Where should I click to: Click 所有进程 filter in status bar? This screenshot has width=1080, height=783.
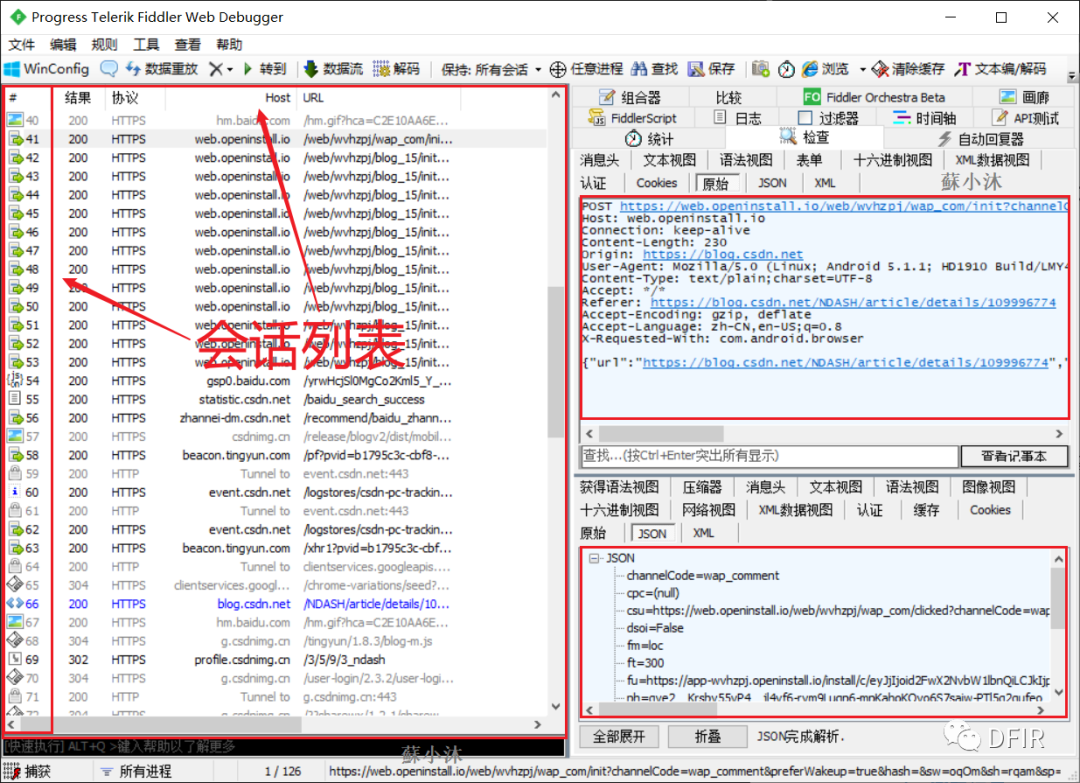click(136, 771)
